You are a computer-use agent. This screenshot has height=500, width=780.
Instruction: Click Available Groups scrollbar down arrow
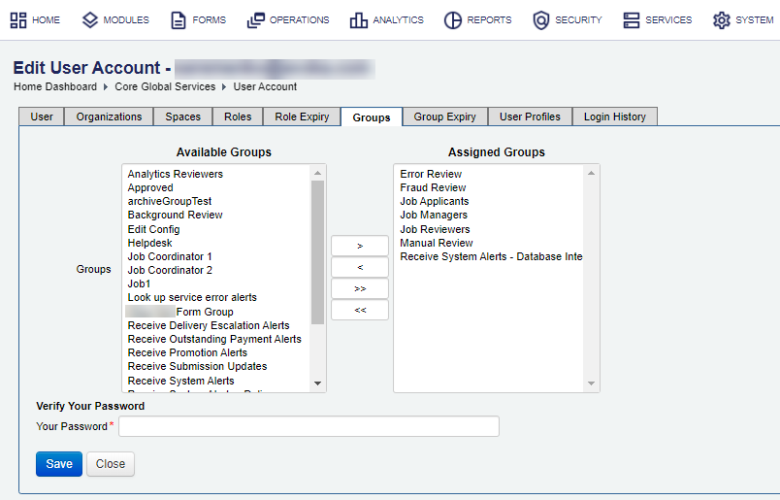(317, 384)
